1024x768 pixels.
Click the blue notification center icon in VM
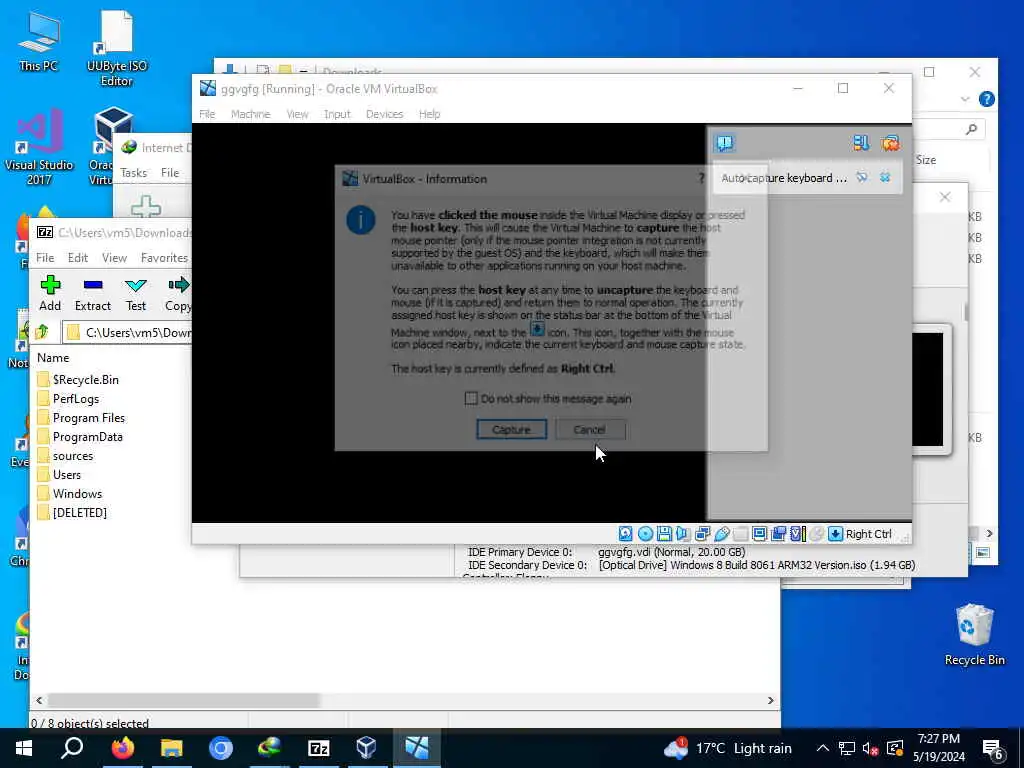pyautogui.click(x=724, y=143)
